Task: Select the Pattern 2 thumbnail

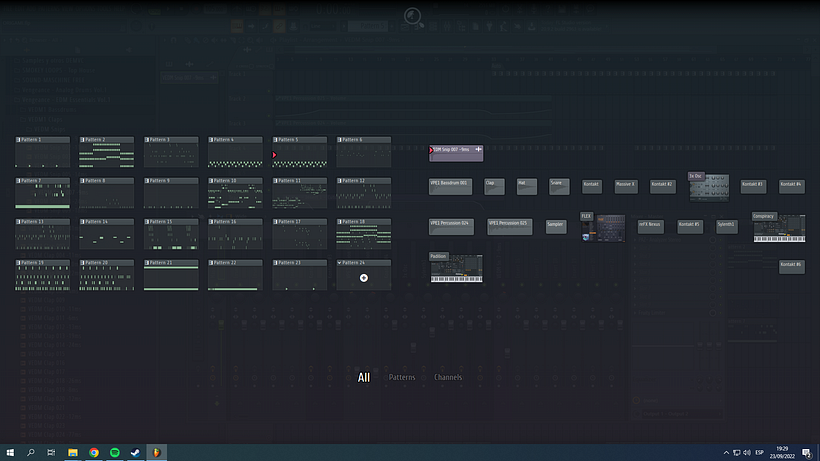Action: point(107,153)
